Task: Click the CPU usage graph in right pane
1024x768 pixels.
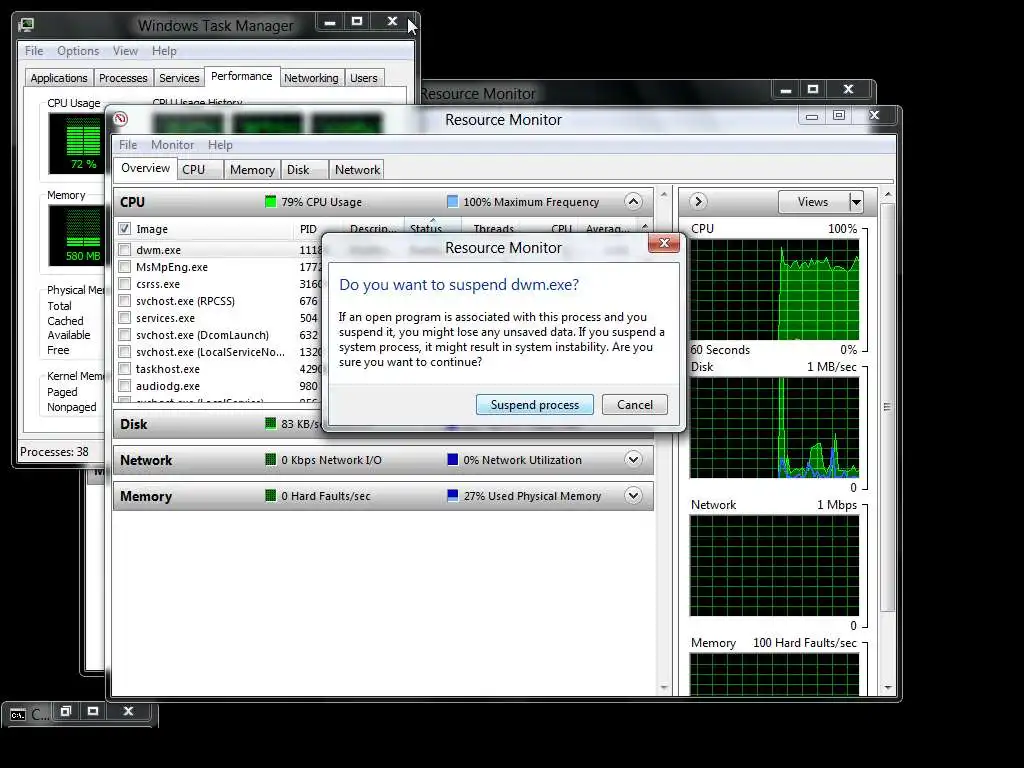Action: (775, 289)
